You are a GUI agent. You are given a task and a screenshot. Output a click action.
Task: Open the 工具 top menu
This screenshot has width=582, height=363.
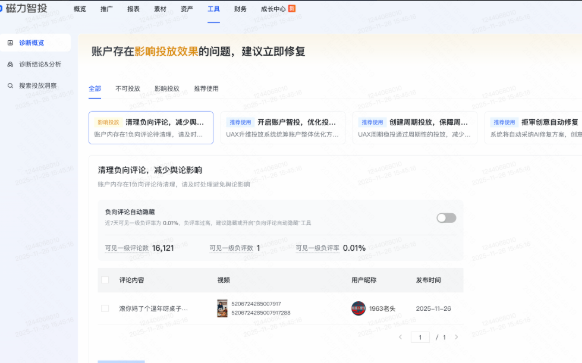tap(213, 9)
